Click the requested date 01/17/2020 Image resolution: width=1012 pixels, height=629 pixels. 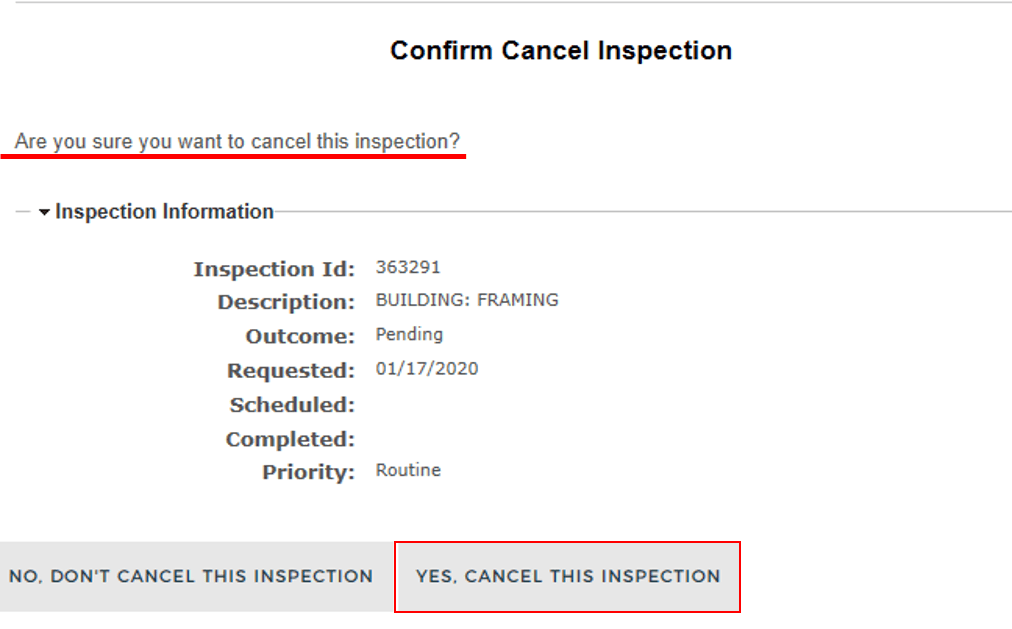point(427,369)
